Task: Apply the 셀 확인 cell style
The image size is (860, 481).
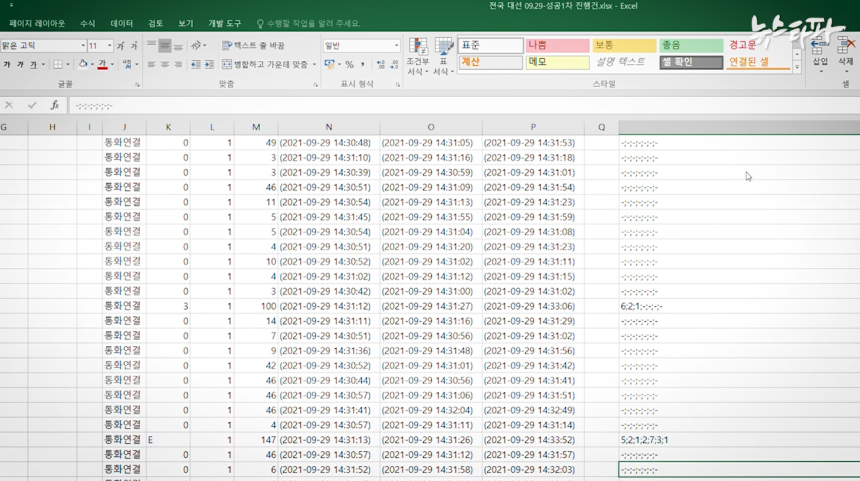Action: point(691,62)
